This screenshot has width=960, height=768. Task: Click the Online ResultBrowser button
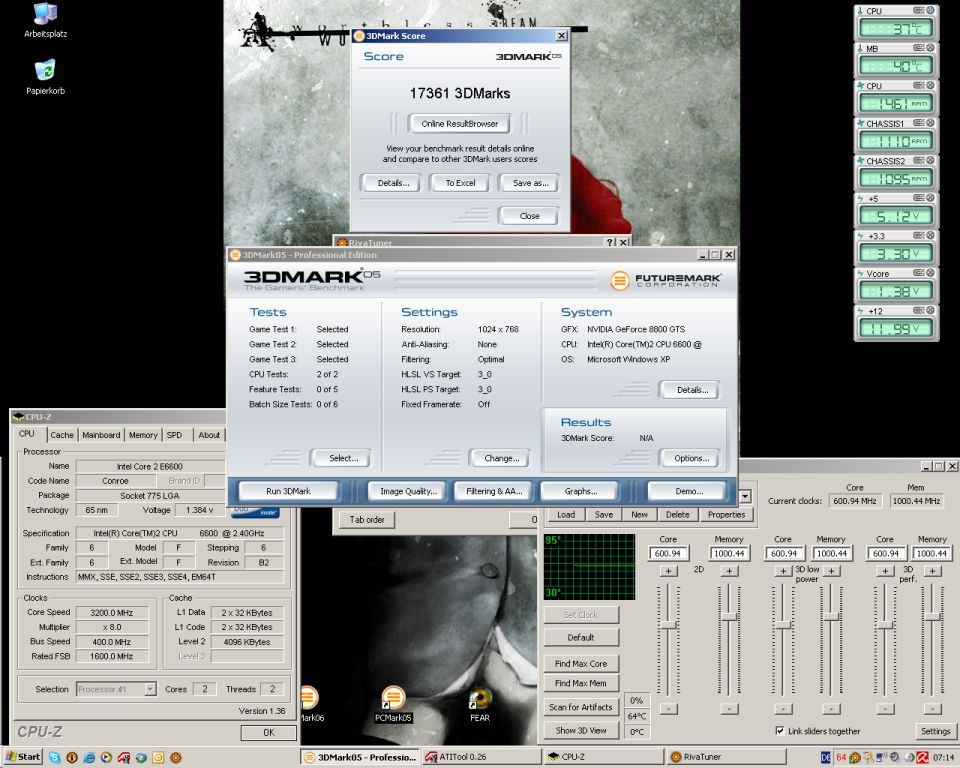pyautogui.click(x=459, y=124)
